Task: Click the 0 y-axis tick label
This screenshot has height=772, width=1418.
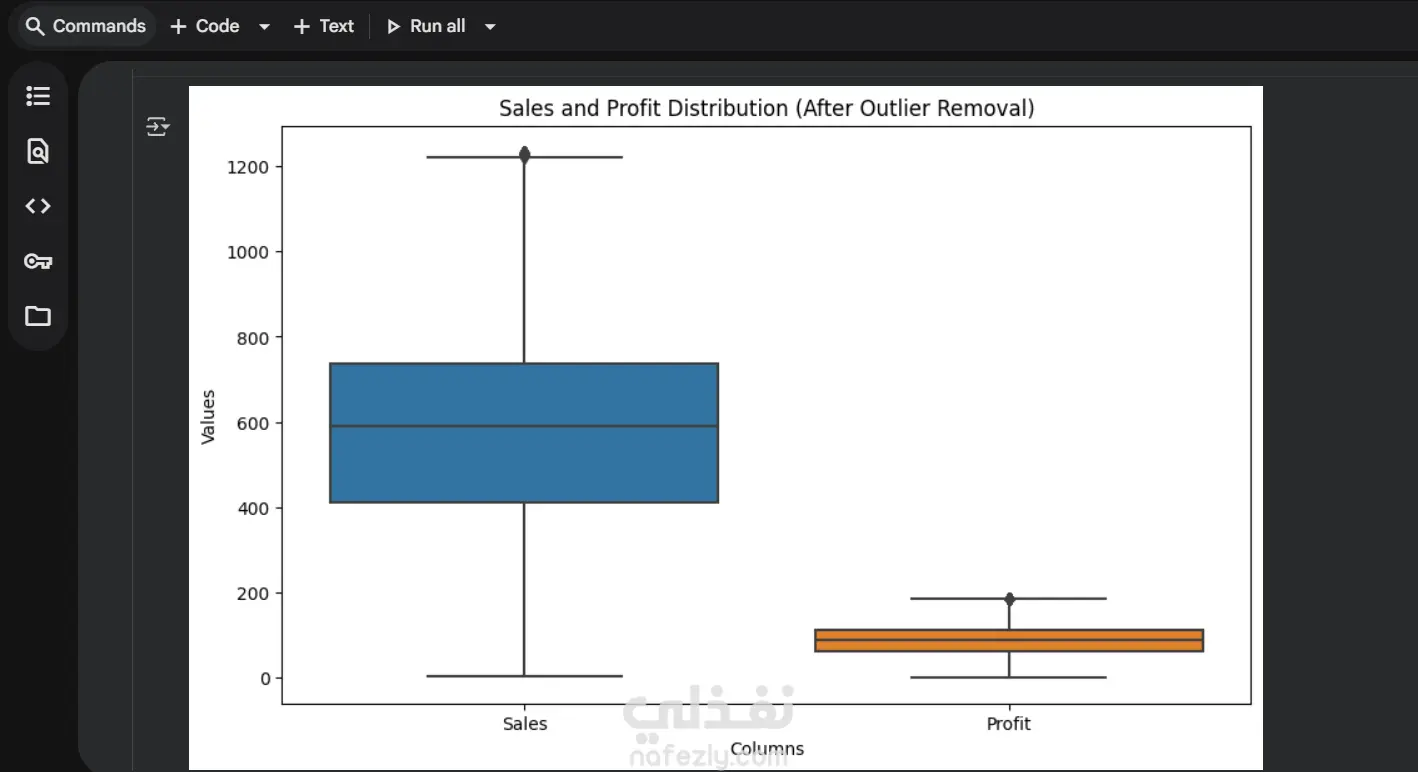Action: 265,679
